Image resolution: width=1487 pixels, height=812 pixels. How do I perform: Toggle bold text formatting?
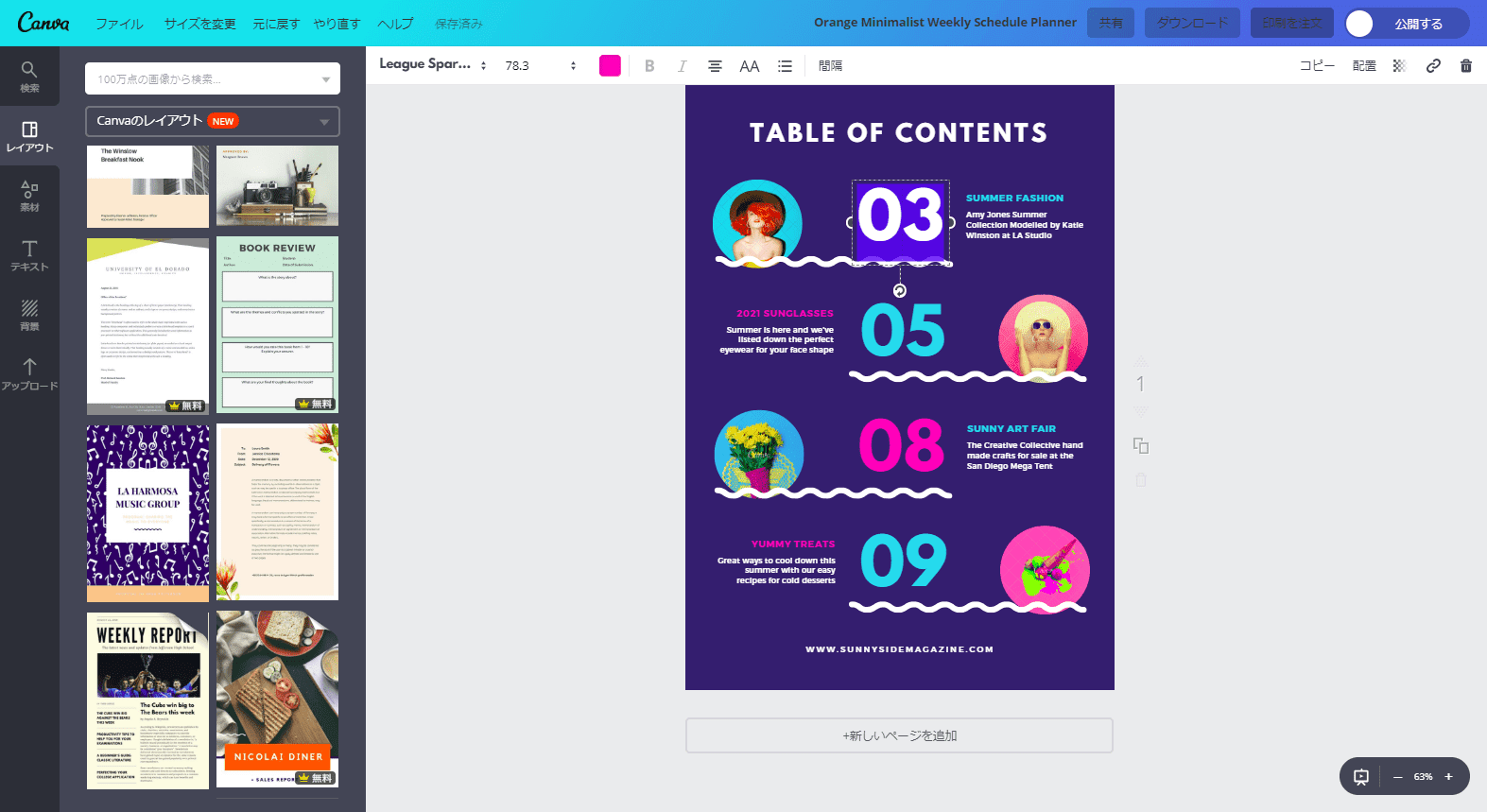[x=649, y=66]
